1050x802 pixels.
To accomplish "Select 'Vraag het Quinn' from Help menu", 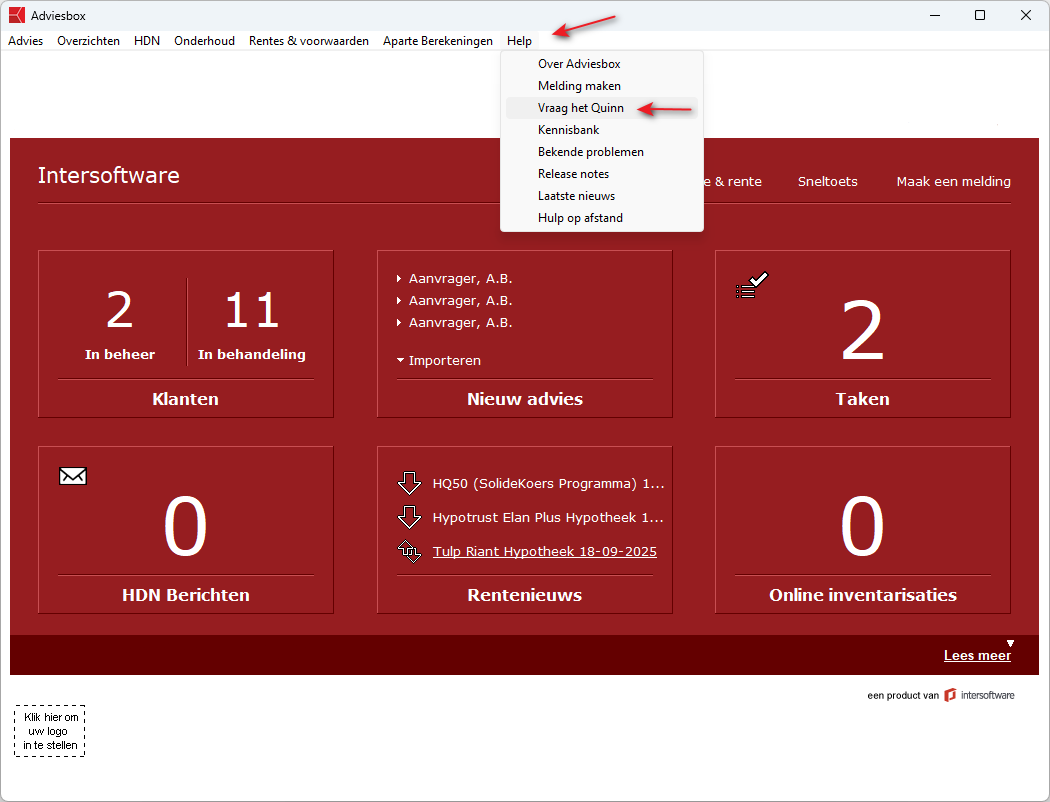I will tap(580, 108).
